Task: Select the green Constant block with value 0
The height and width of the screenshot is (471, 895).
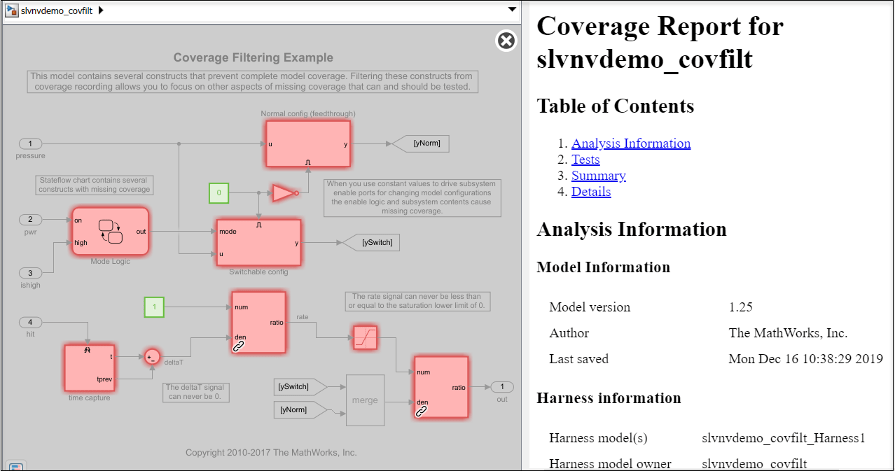Action: pyautogui.click(x=219, y=193)
